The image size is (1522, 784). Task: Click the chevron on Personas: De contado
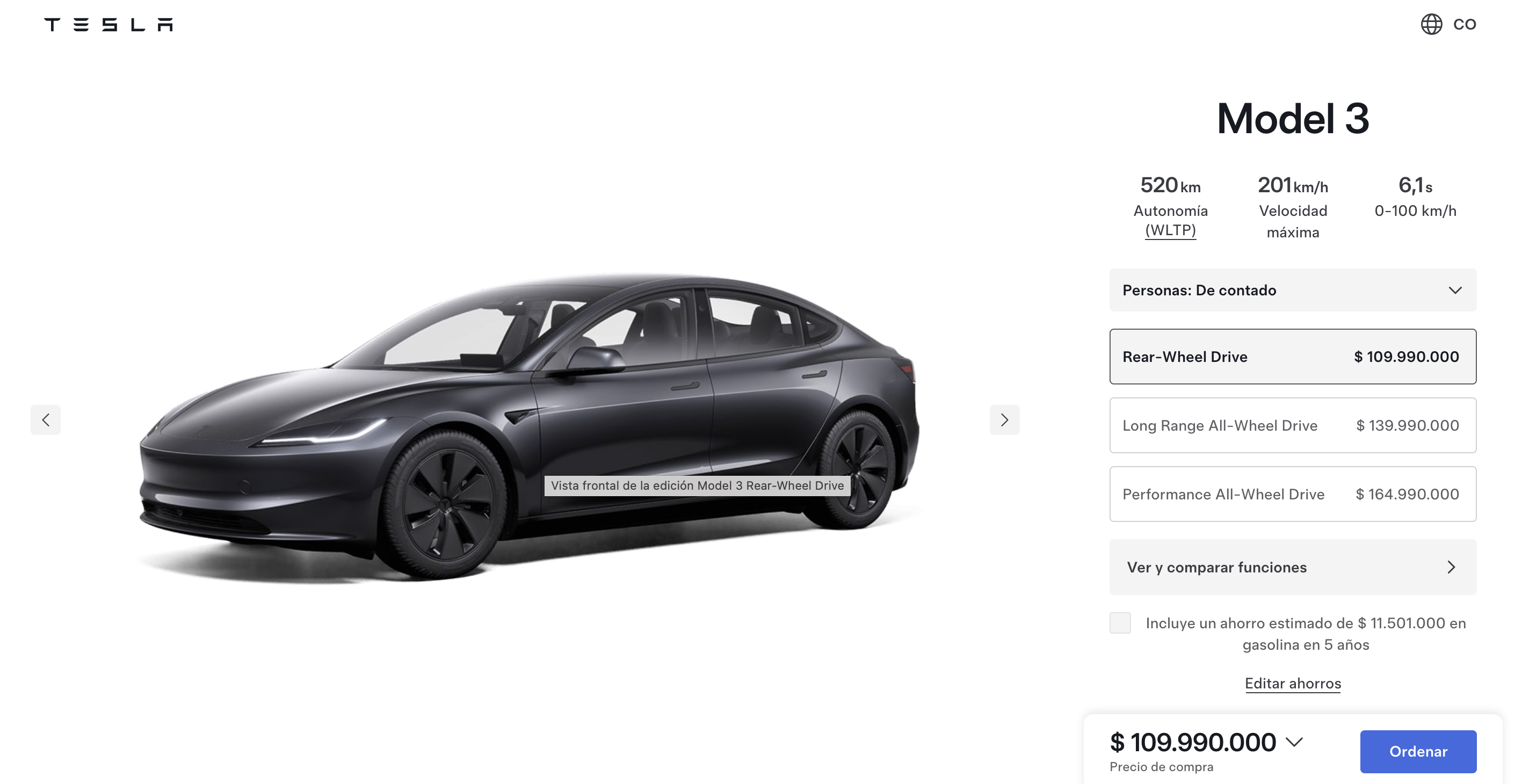[1455, 290]
